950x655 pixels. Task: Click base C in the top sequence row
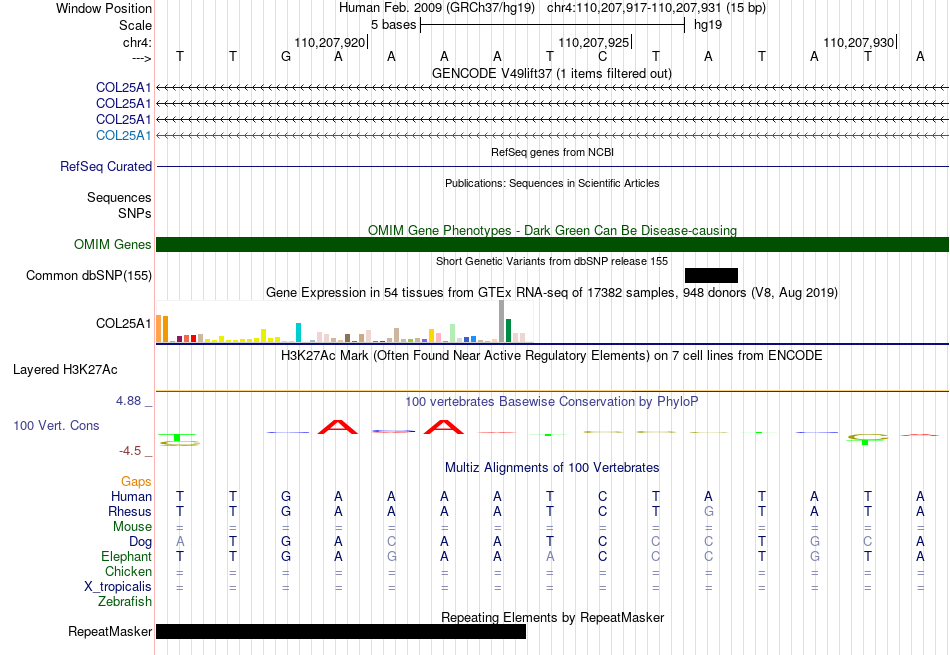[x=602, y=56]
